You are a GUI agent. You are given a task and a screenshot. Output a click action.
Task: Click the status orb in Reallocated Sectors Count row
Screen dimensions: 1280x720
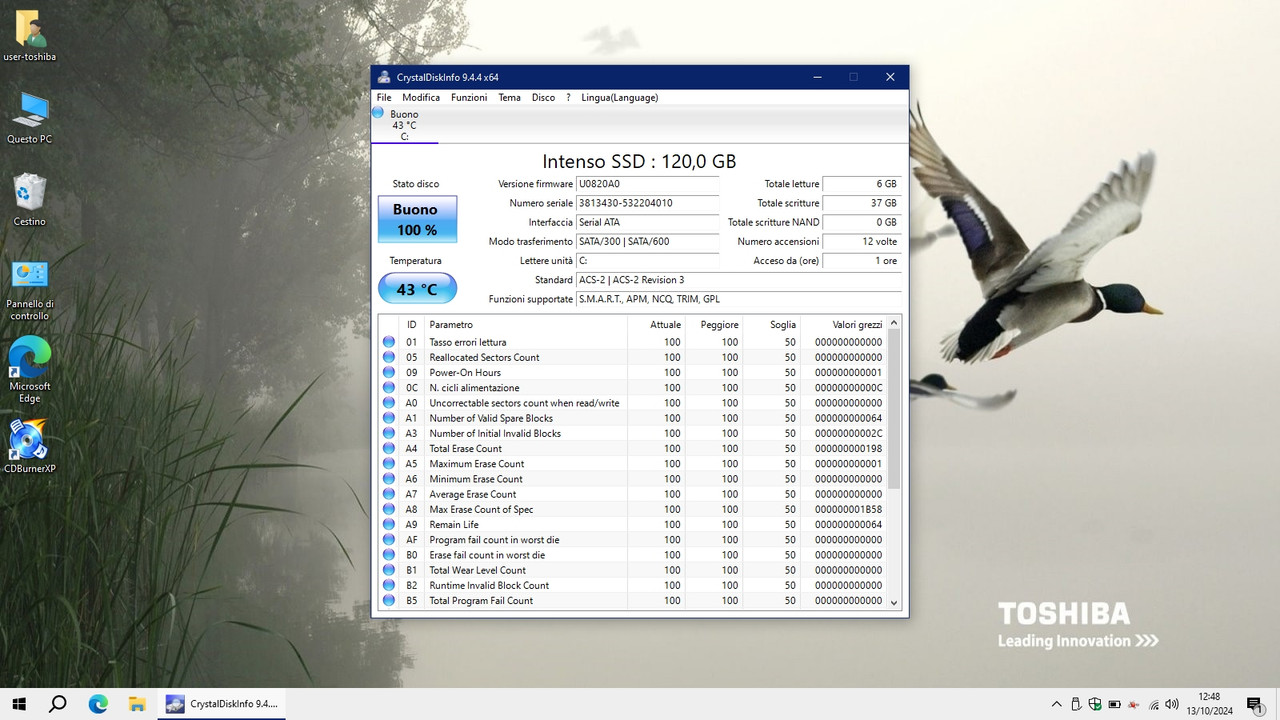(x=389, y=357)
